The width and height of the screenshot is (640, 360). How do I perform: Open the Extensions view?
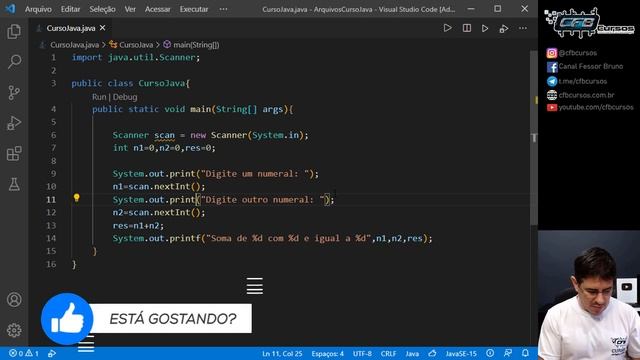14,154
